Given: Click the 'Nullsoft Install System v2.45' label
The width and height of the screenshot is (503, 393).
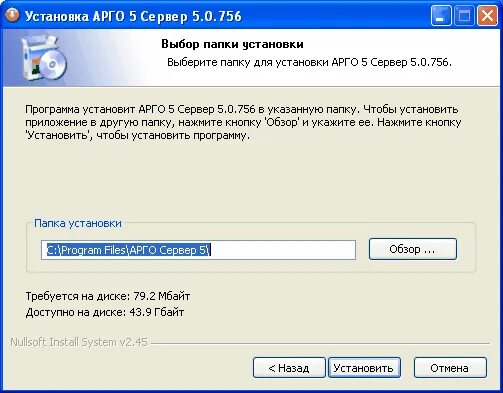Looking at the screenshot, I should (79, 342).
